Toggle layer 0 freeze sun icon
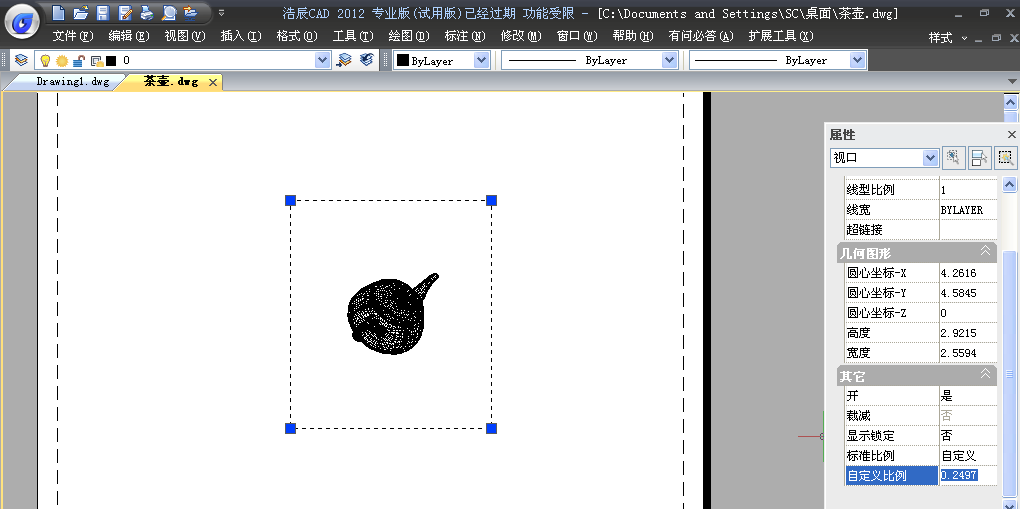 click(x=61, y=60)
